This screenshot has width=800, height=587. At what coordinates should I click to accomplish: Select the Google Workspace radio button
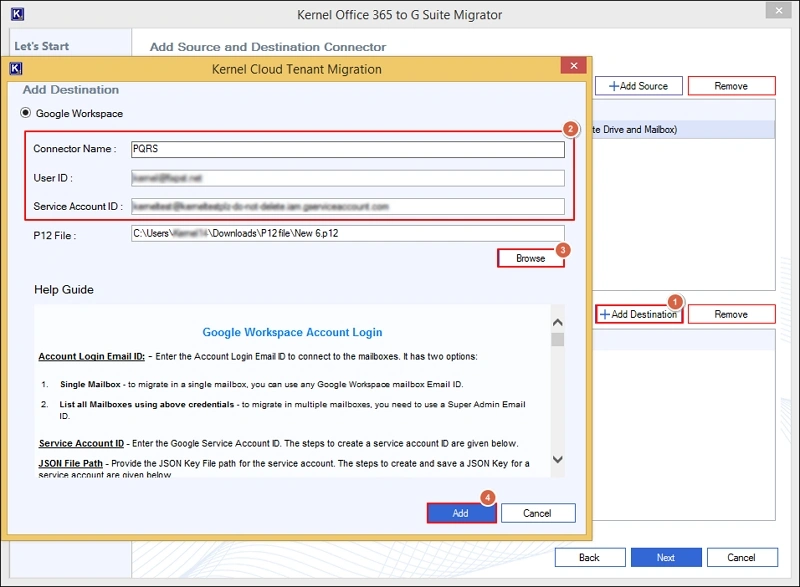pos(27,114)
